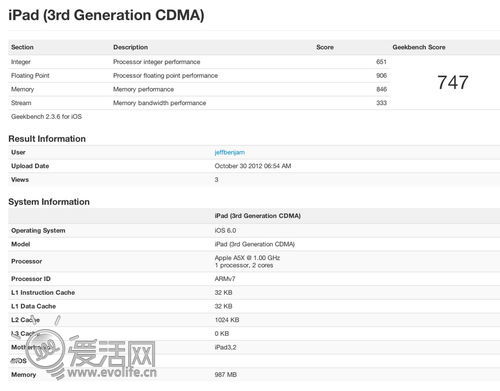Select the 'iOS 6.0' value
Viewport: 500px width, 391px height.
[x=225, y=230]
